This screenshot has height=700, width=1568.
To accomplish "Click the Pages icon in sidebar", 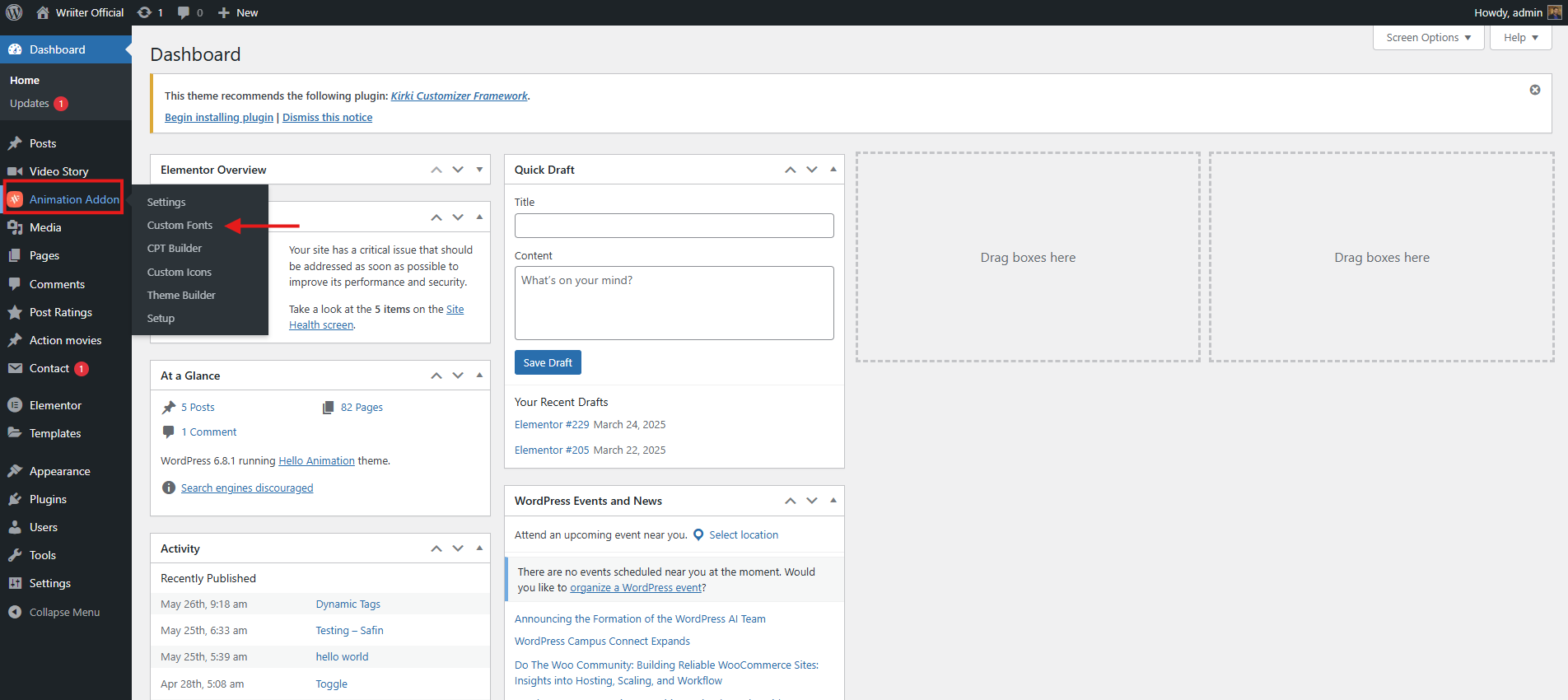I will point(15,255).
